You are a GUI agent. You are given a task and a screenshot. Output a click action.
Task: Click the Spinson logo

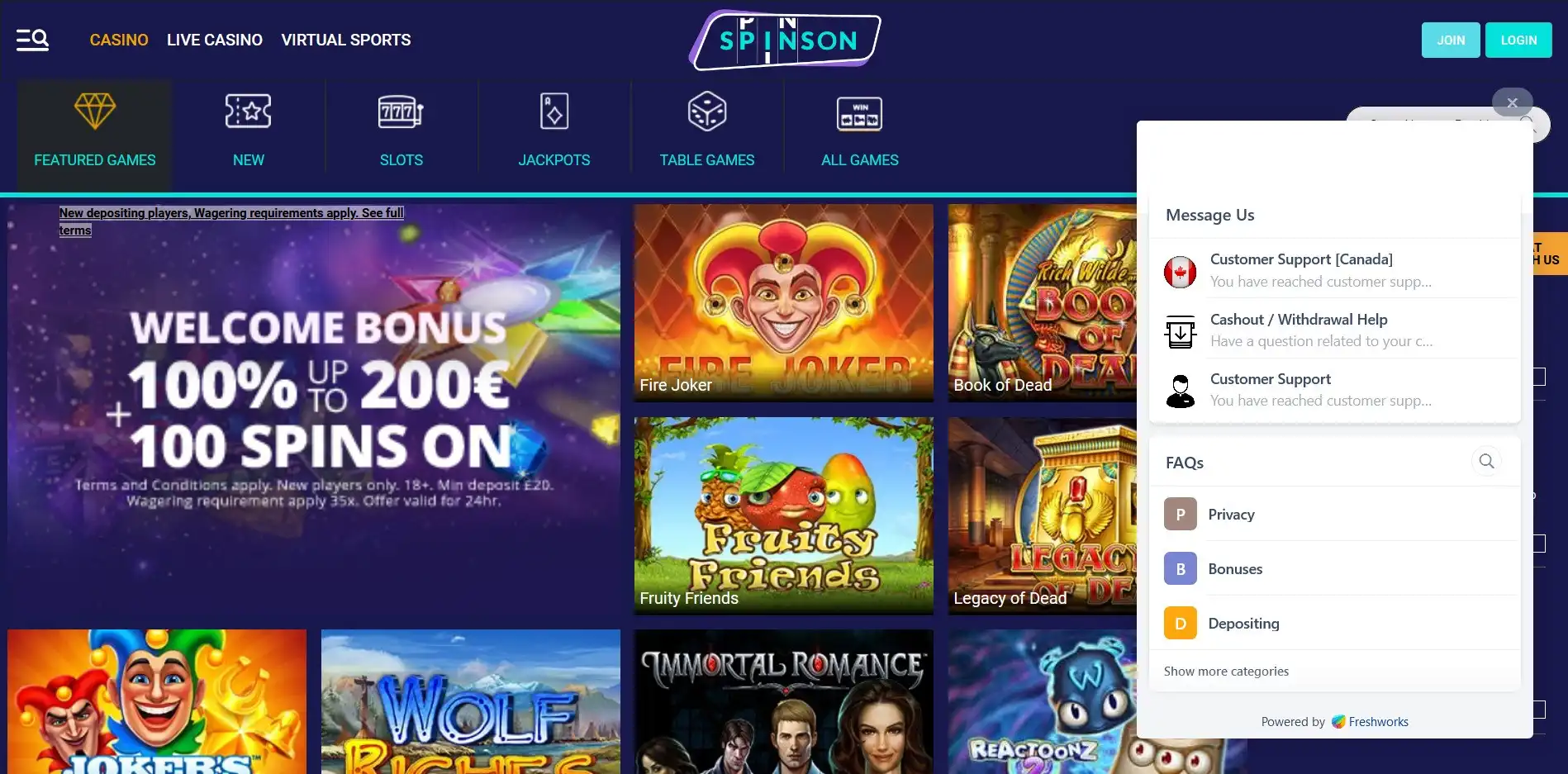[785, 40]
